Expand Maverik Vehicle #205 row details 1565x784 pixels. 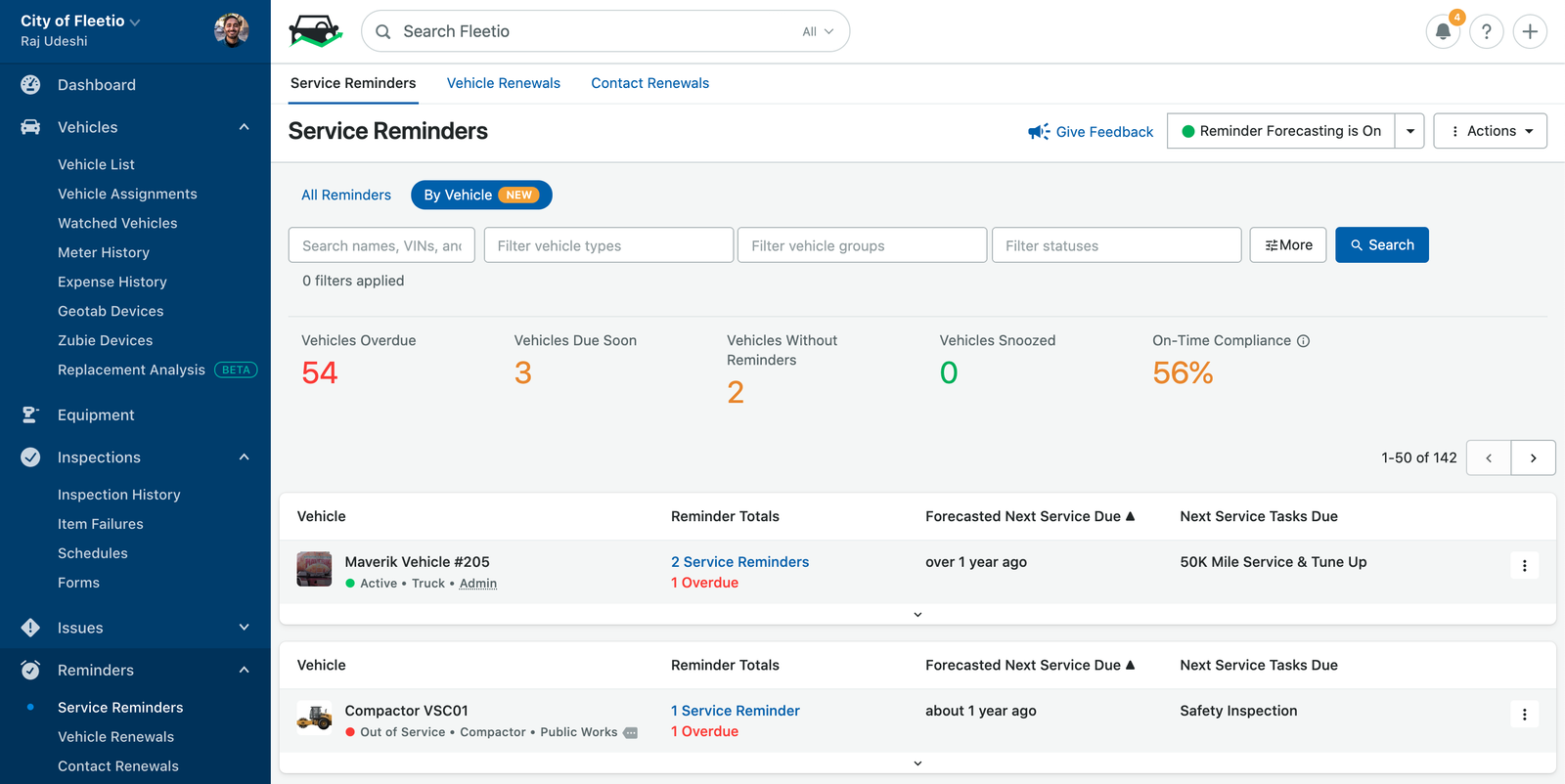(x=917, y=615)
